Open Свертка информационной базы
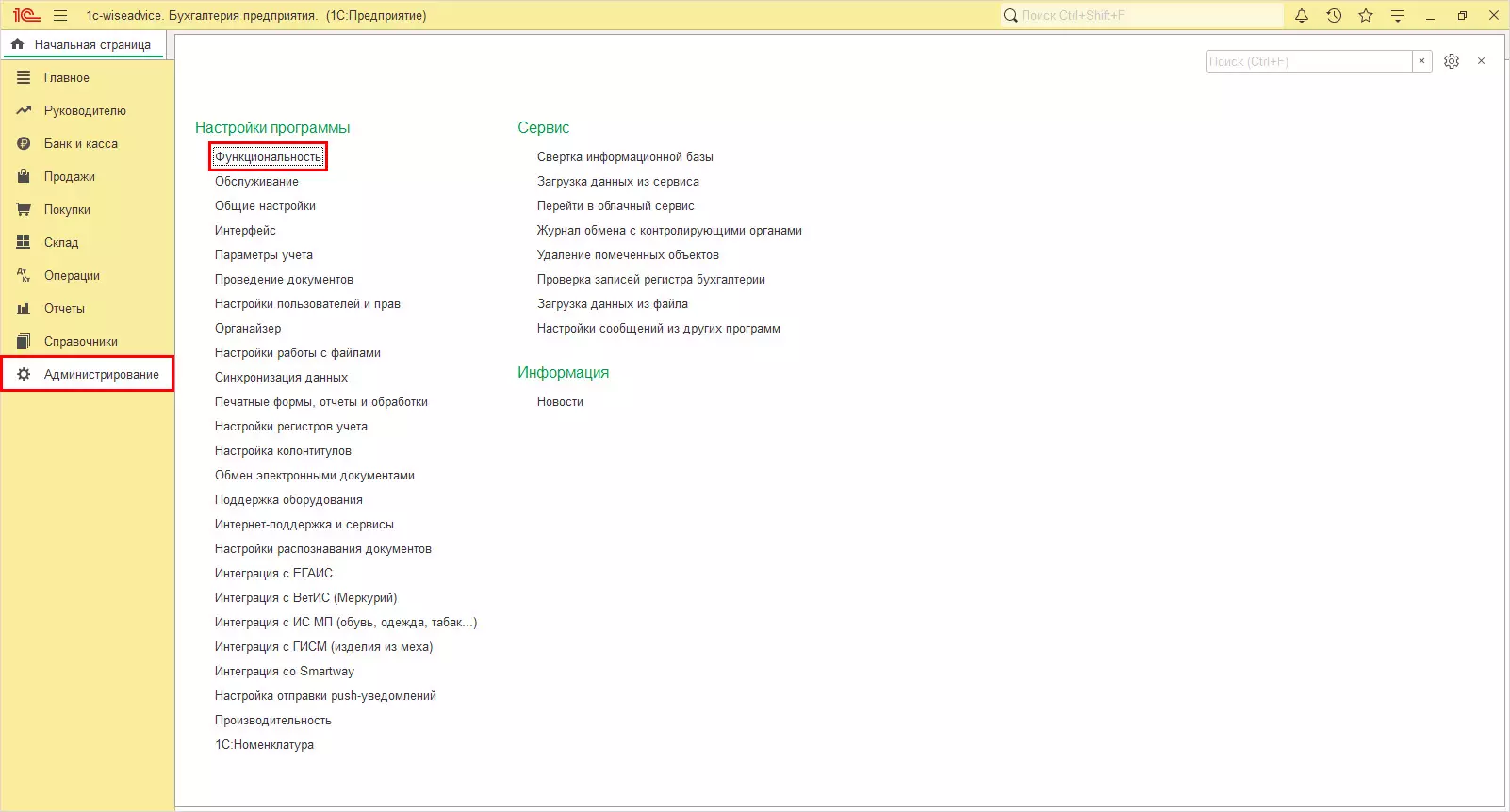Viewport: 1510px width, 812px height. (625, 156)
